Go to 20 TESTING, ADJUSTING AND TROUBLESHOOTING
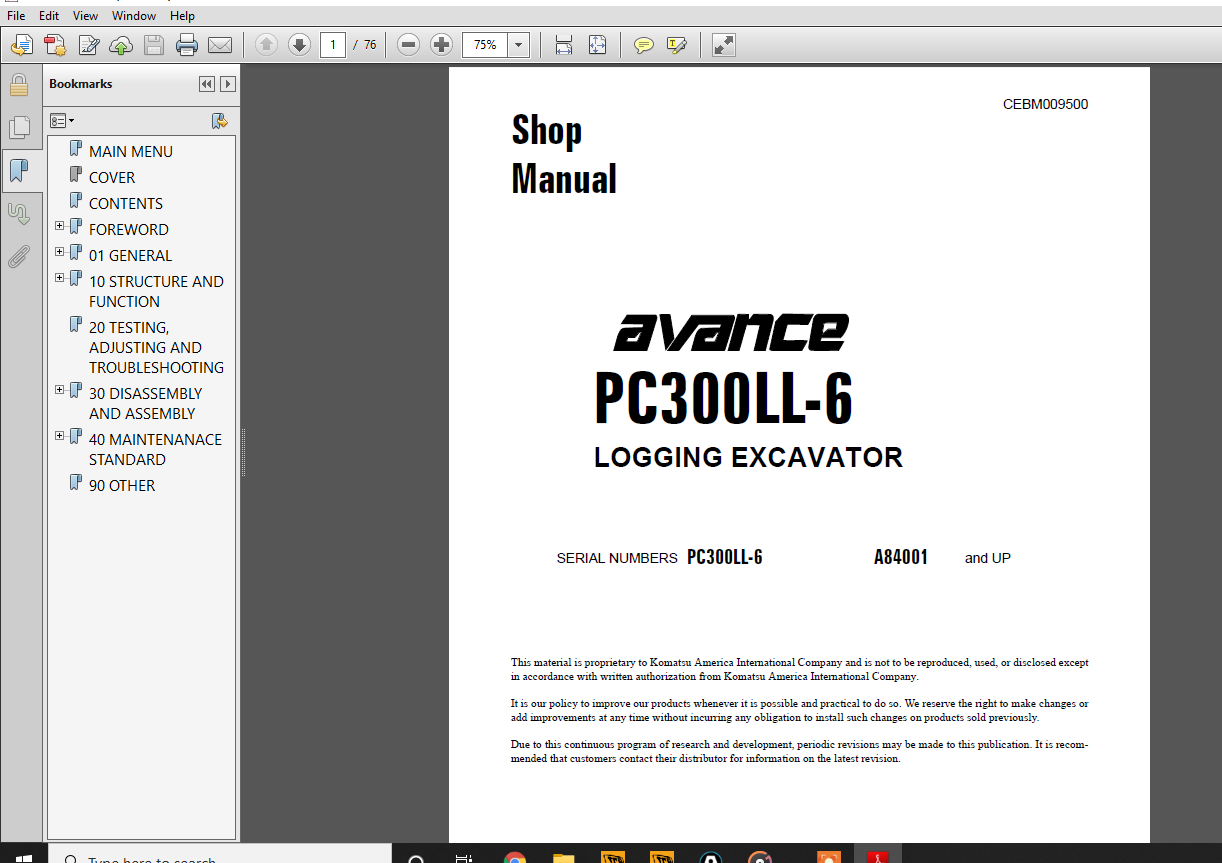Screen dimensions: 1222x863 tap(156, 347)
